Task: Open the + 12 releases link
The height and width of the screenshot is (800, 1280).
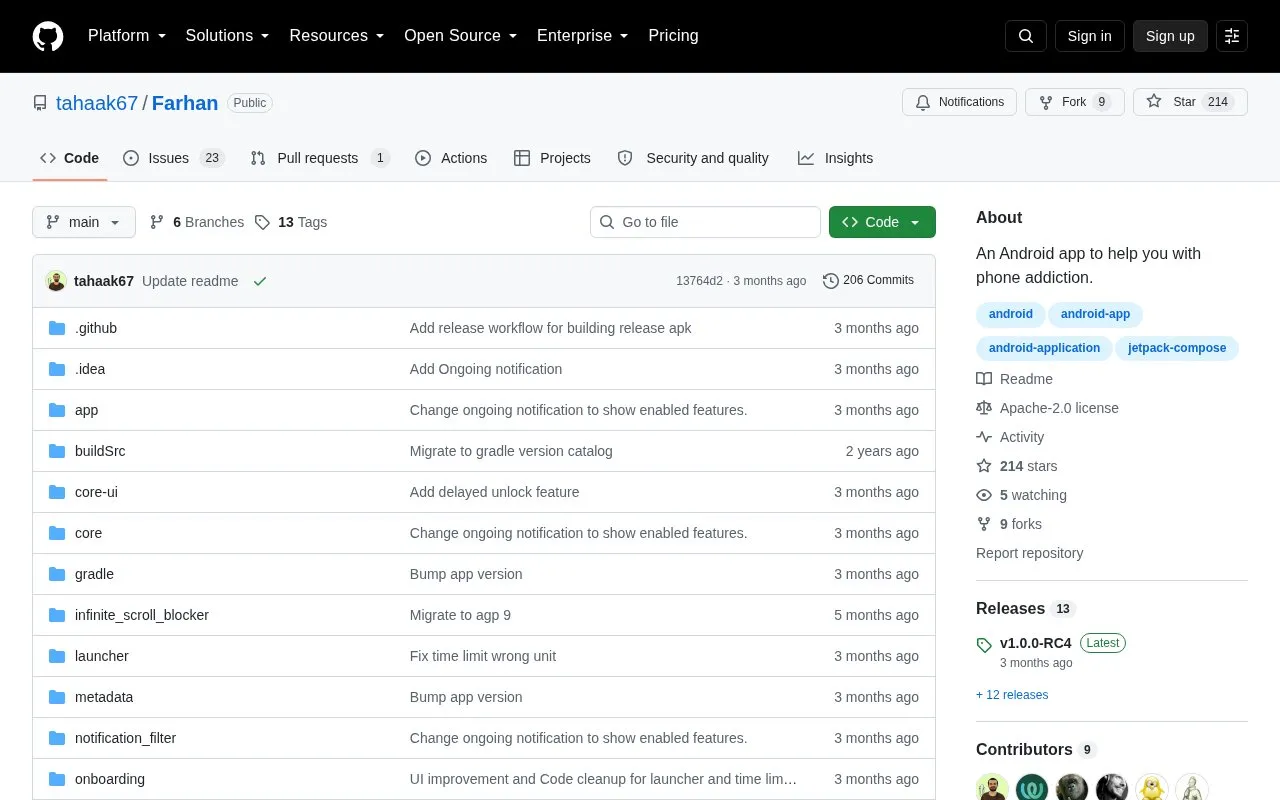Action: click(1012, 695)
